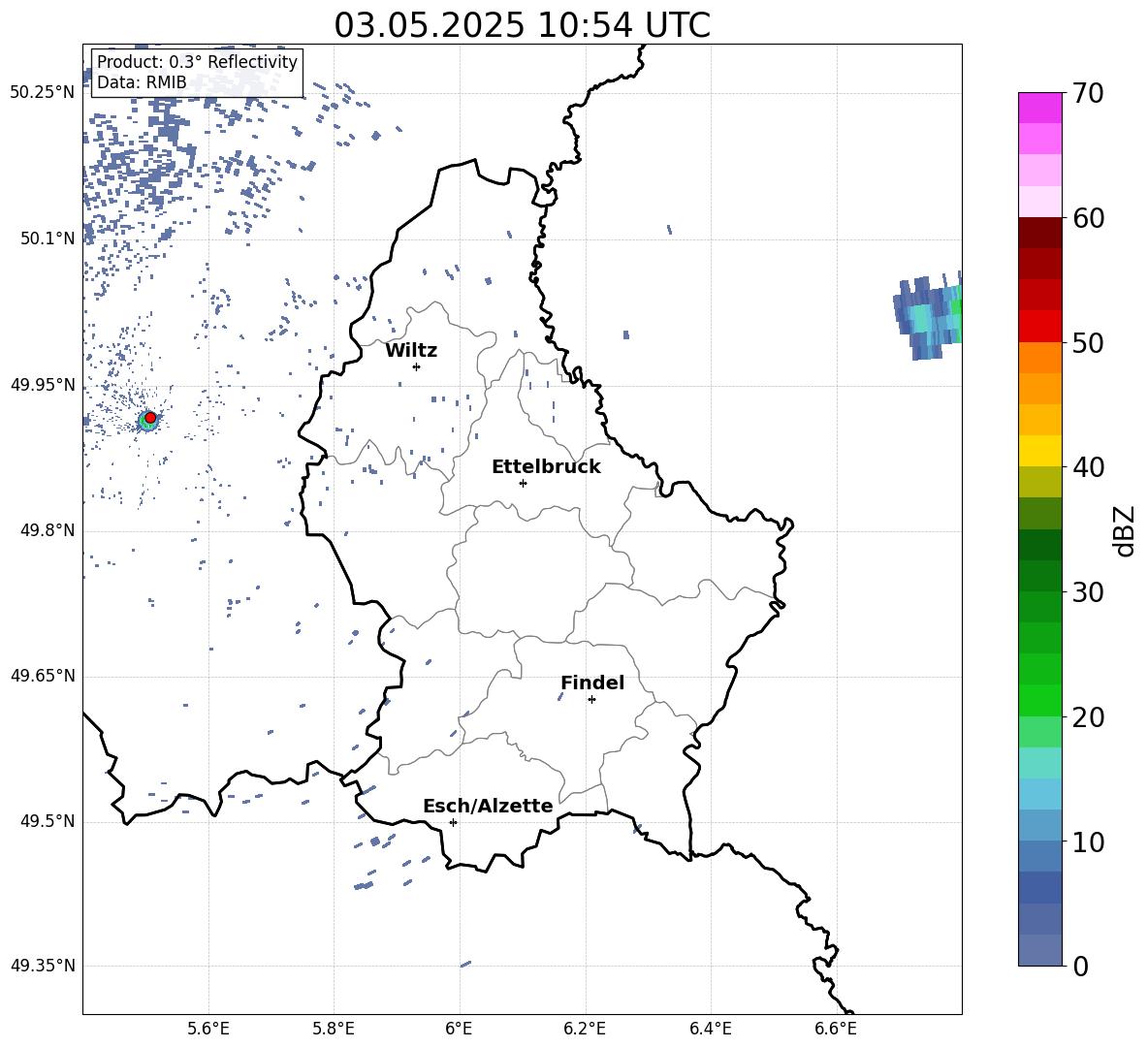Click the turquoise rain echo at east edge

(x=930, y=318)
